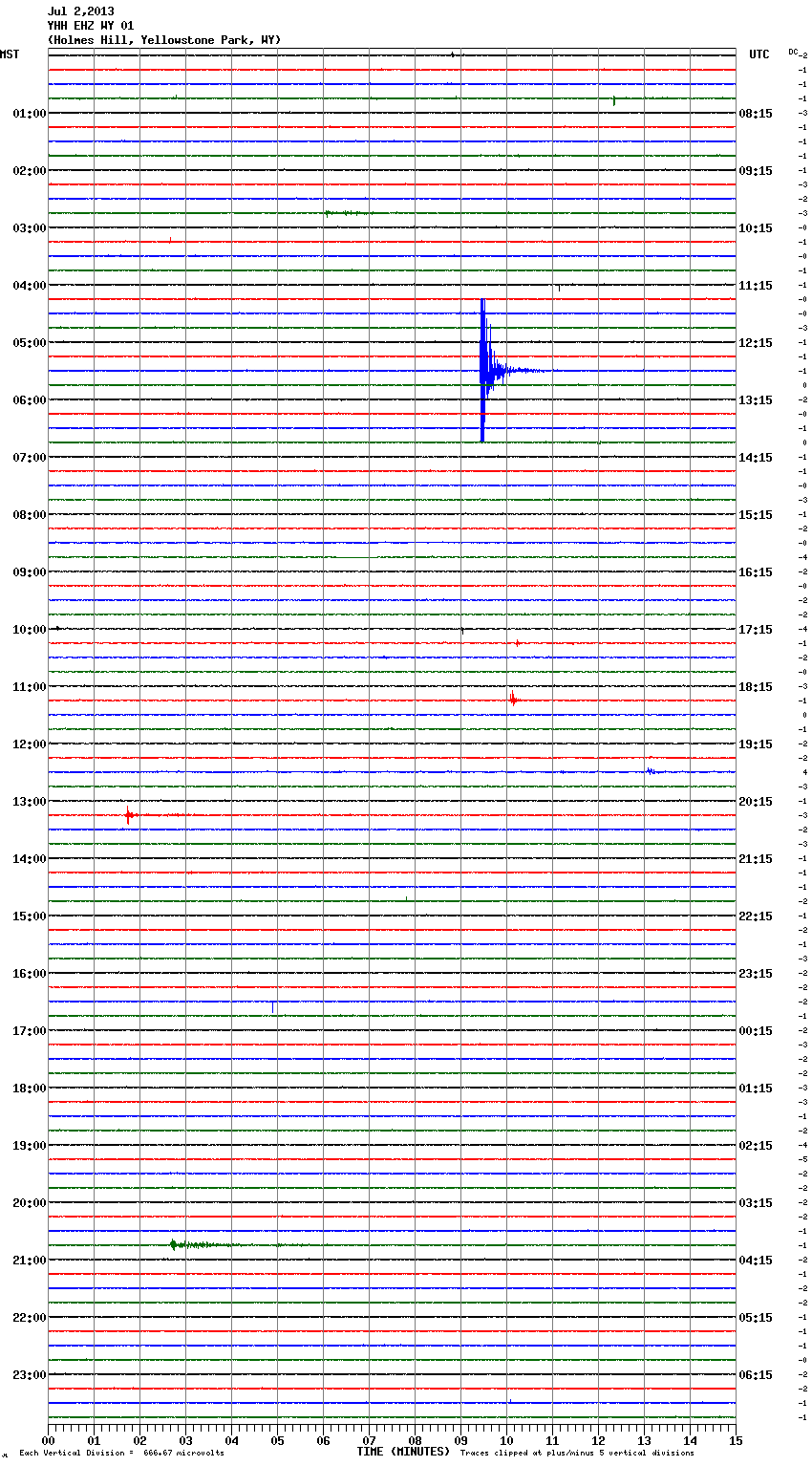Click the "00:15" UTC time label
Image resolution: width=812 pixels, height=1466 pixels.
pyautogui.click(x=756, y=1031)
